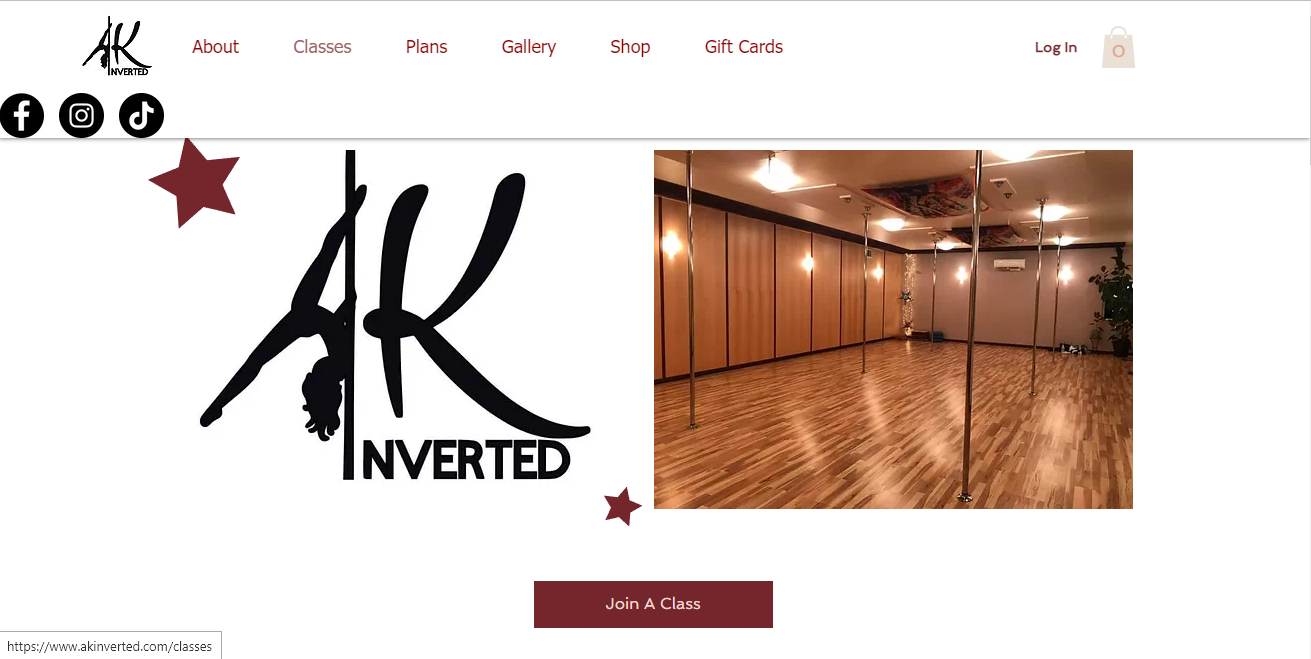Click the Join A Class button
Screen dimensions: 1311x659
point(653,604)
